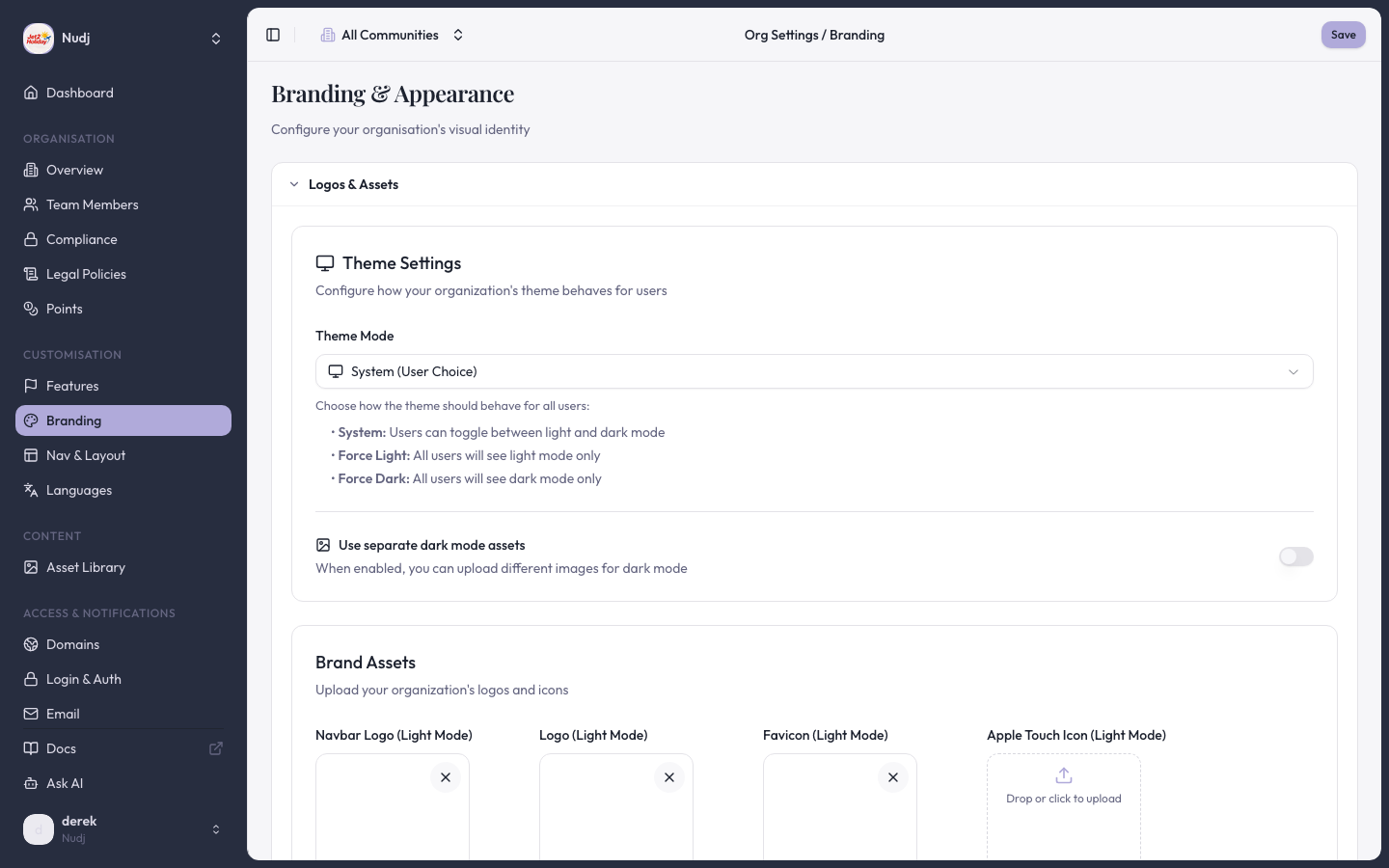This screenshot has width=1389, height=868.
Task: Clear the Favicon (Light Mode) image
Action: (x=893, y=777)
